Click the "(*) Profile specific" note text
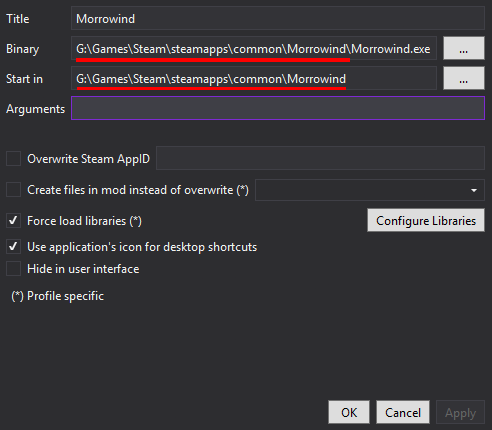Image resolution: width=492 pixels, height=430 pixels. tap(58, 296)
